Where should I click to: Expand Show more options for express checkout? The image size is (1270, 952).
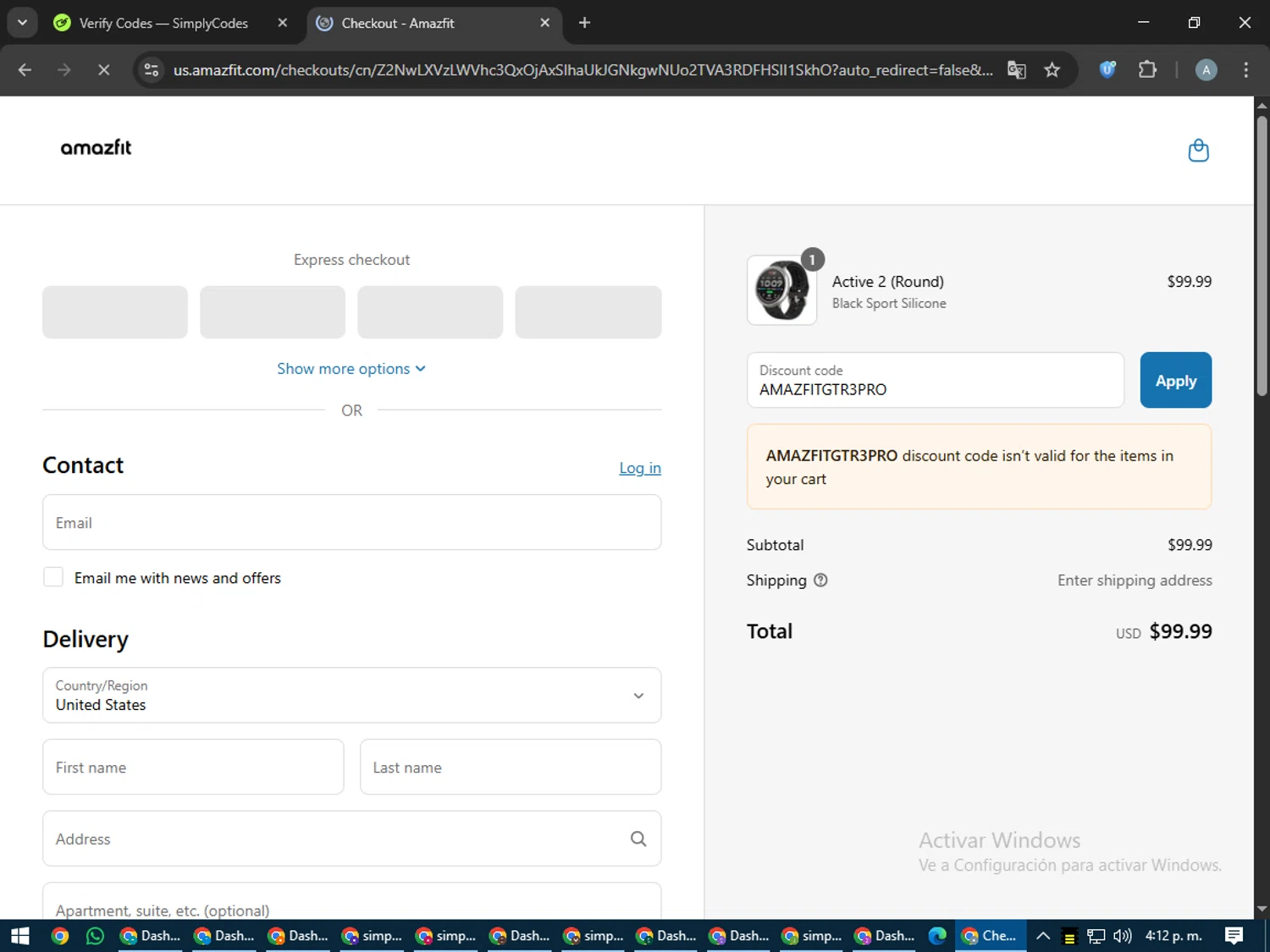[351, 369]
